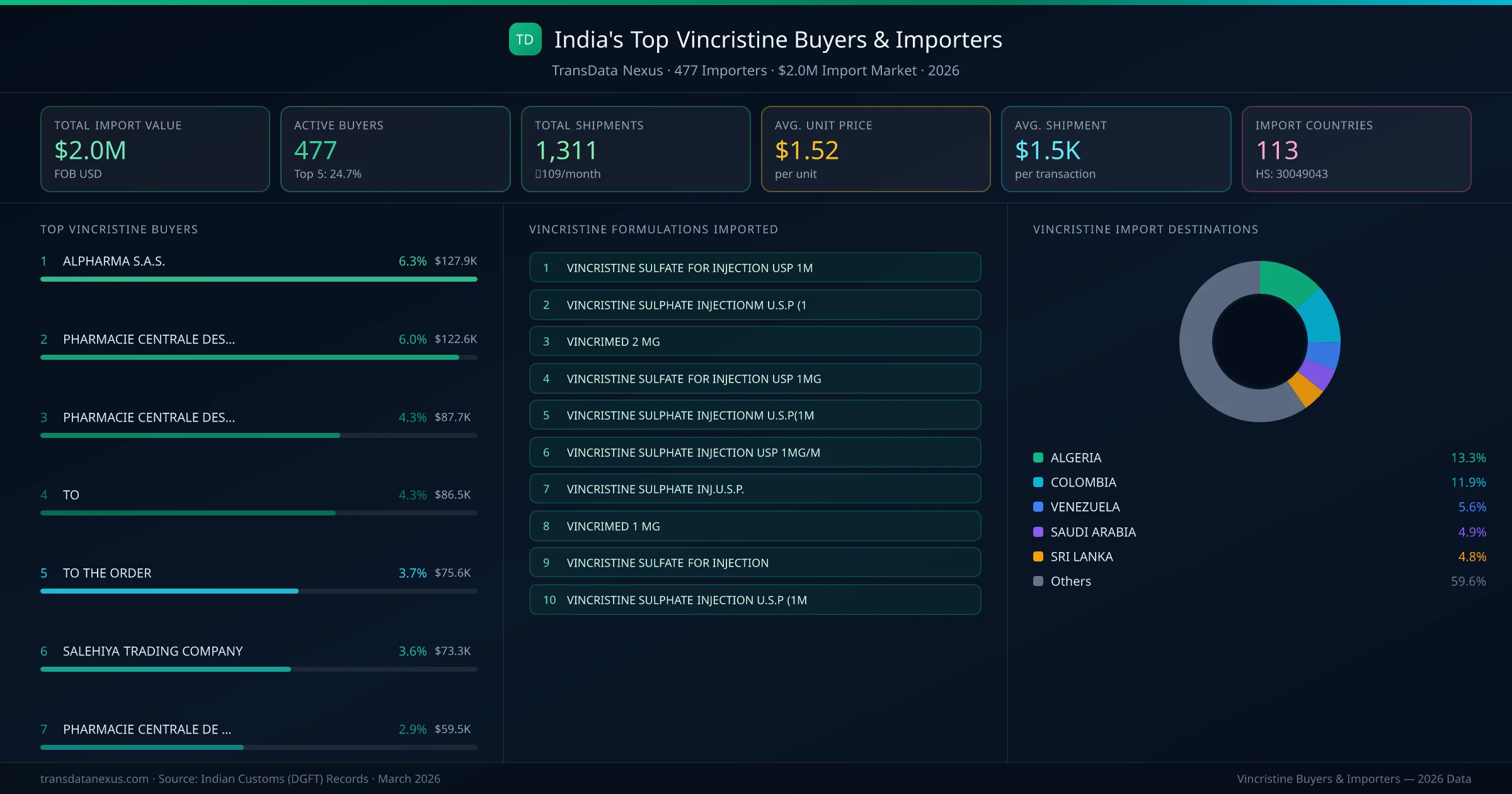Click the Sri Lanka orange legend swatch
The height and width of the screenshot is (794, 1512).
coord(1038,556)
